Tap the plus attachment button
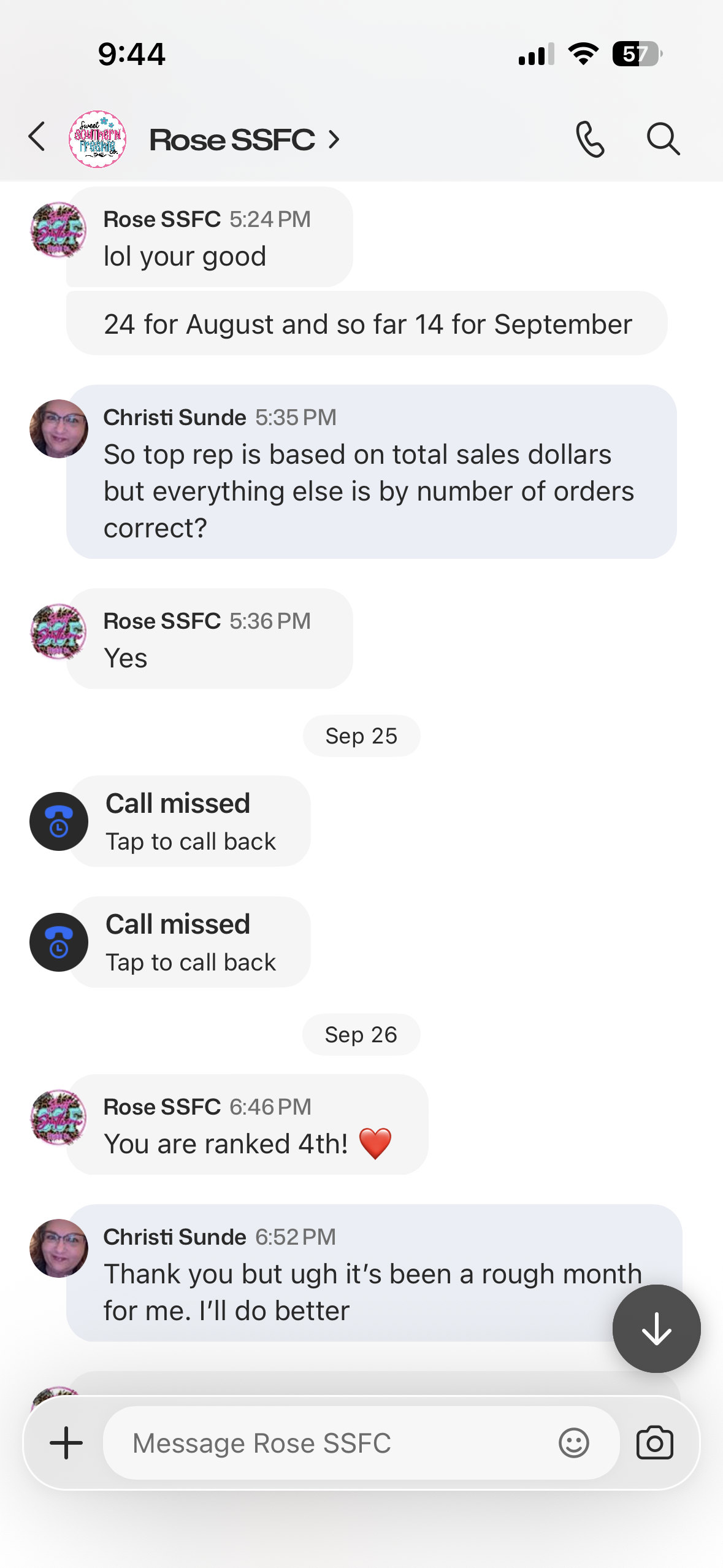This screenshot has width=723, height=1568. pos(66,1443)
